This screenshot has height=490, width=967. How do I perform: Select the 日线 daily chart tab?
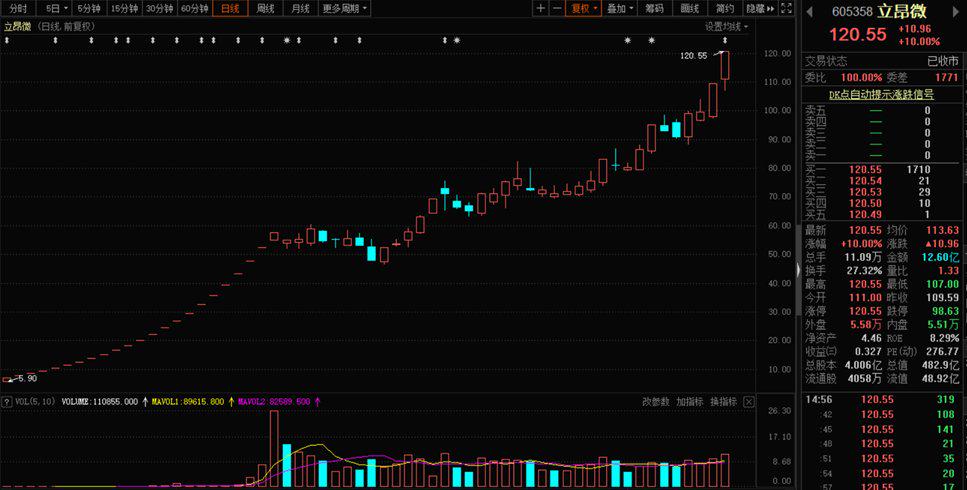tap(230, 8)
